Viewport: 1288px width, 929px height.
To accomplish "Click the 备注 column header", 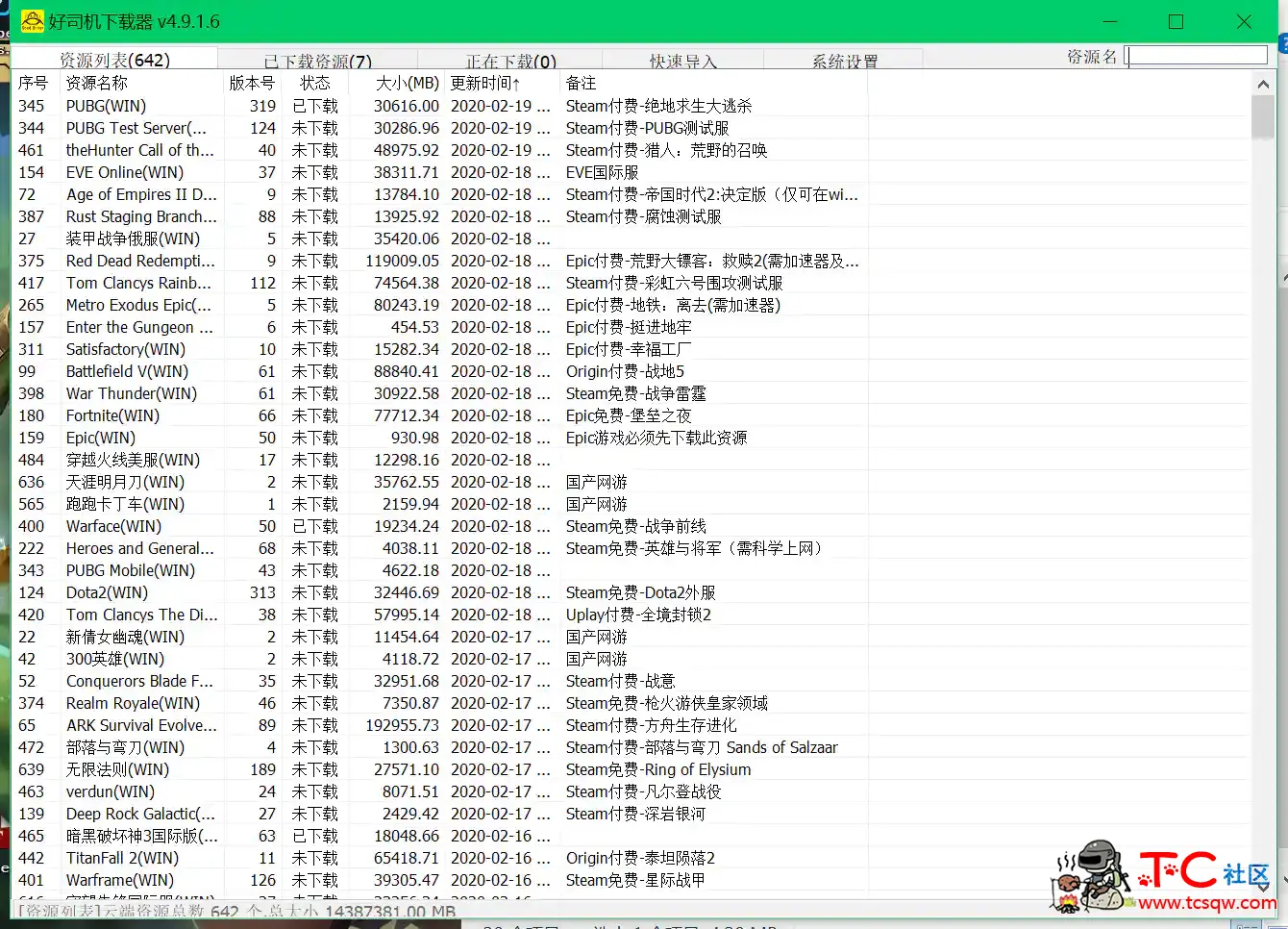I will click(713, 84).
